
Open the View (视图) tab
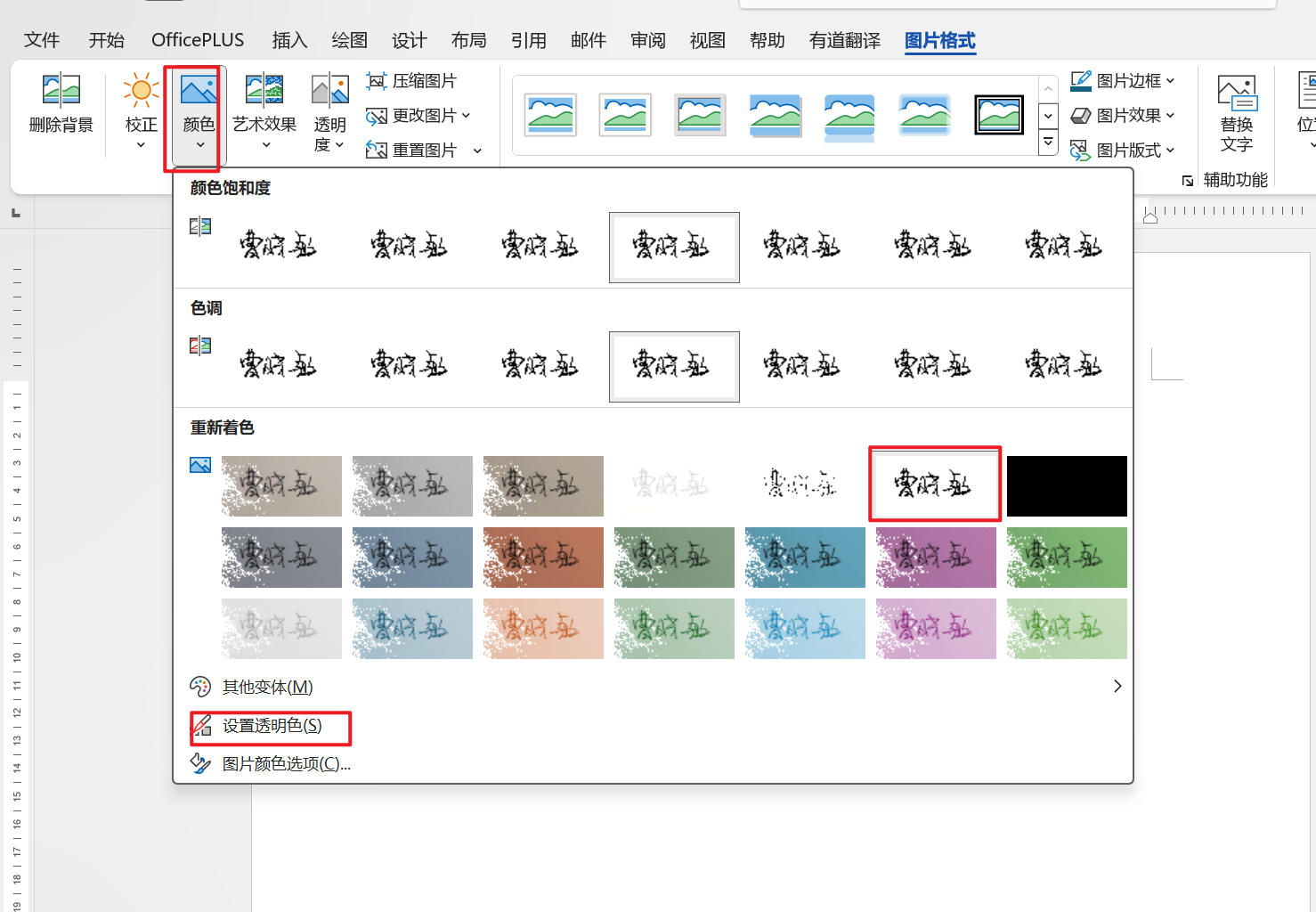[x=708, y=40]
